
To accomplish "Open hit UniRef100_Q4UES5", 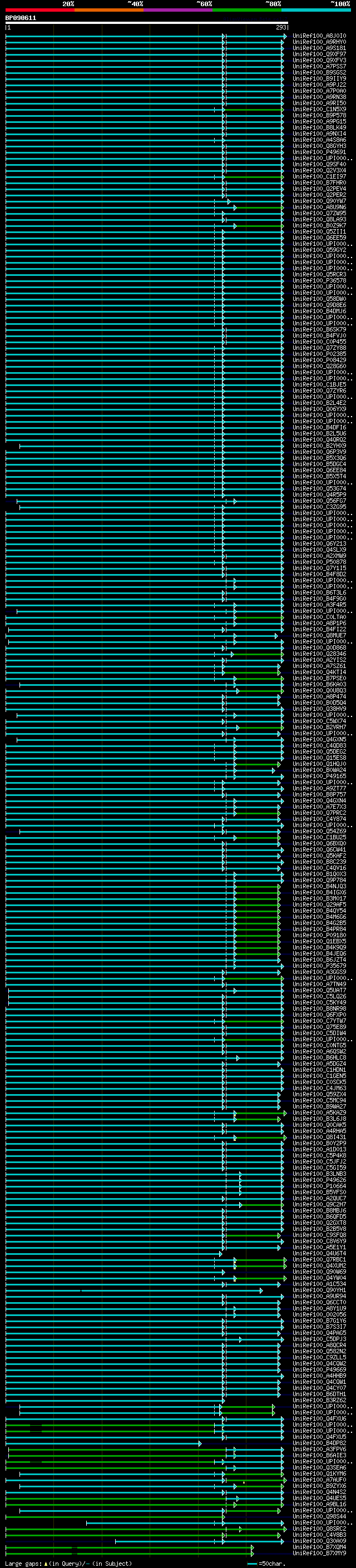I will (319, 1498).
